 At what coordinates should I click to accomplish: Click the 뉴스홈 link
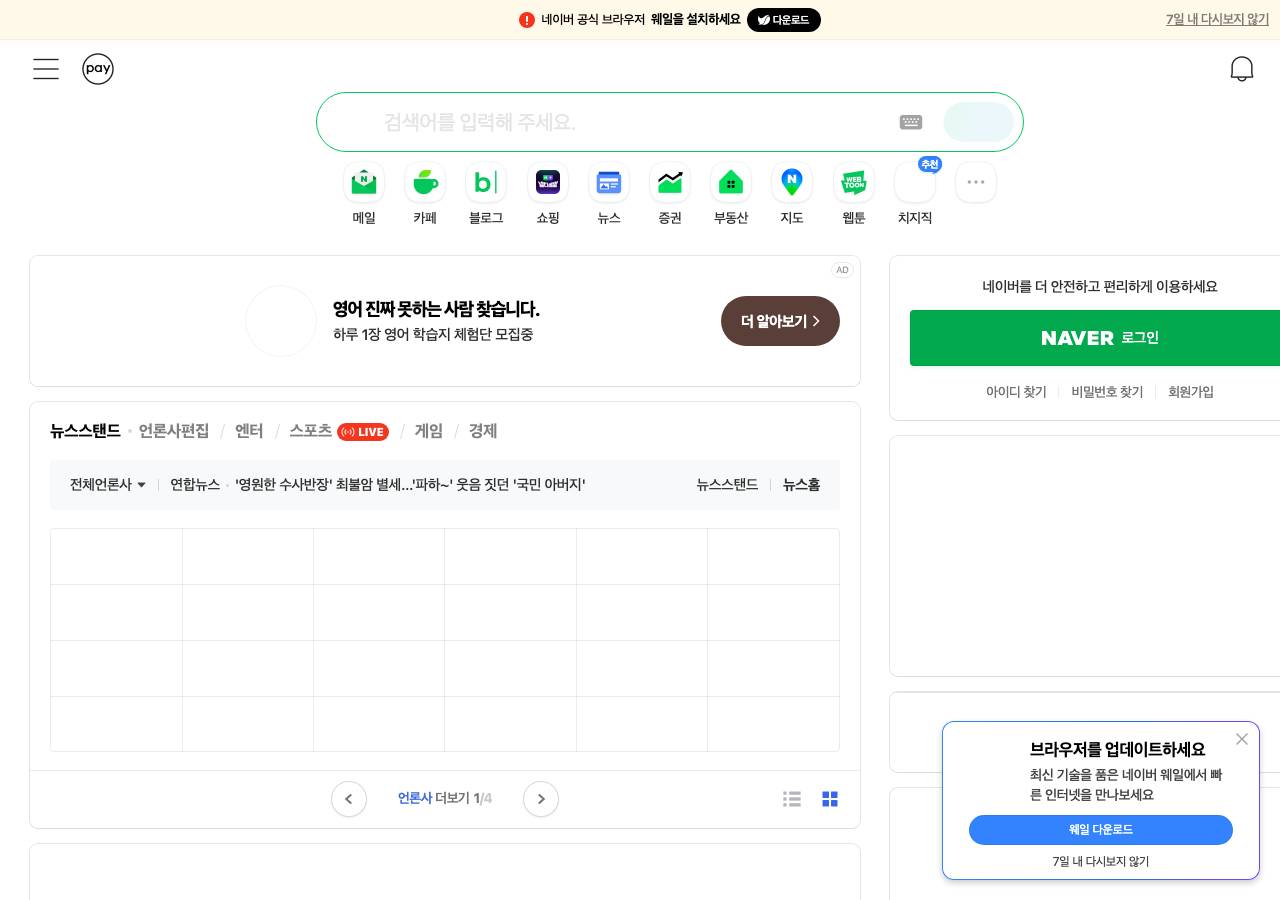coord(801,485)
